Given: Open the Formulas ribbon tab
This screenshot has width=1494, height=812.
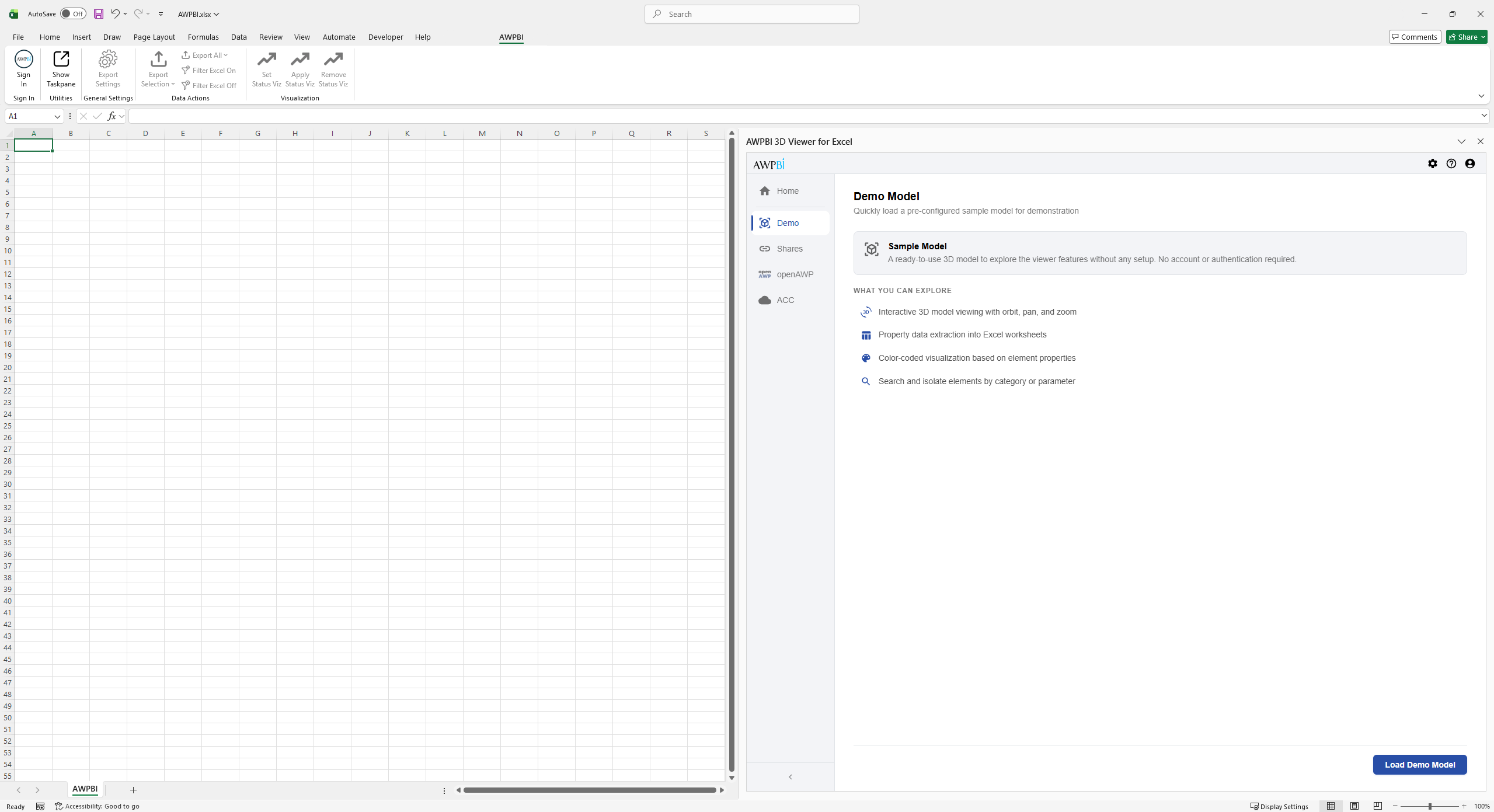Looking at the screenshot, I should (x=203, y=37).
